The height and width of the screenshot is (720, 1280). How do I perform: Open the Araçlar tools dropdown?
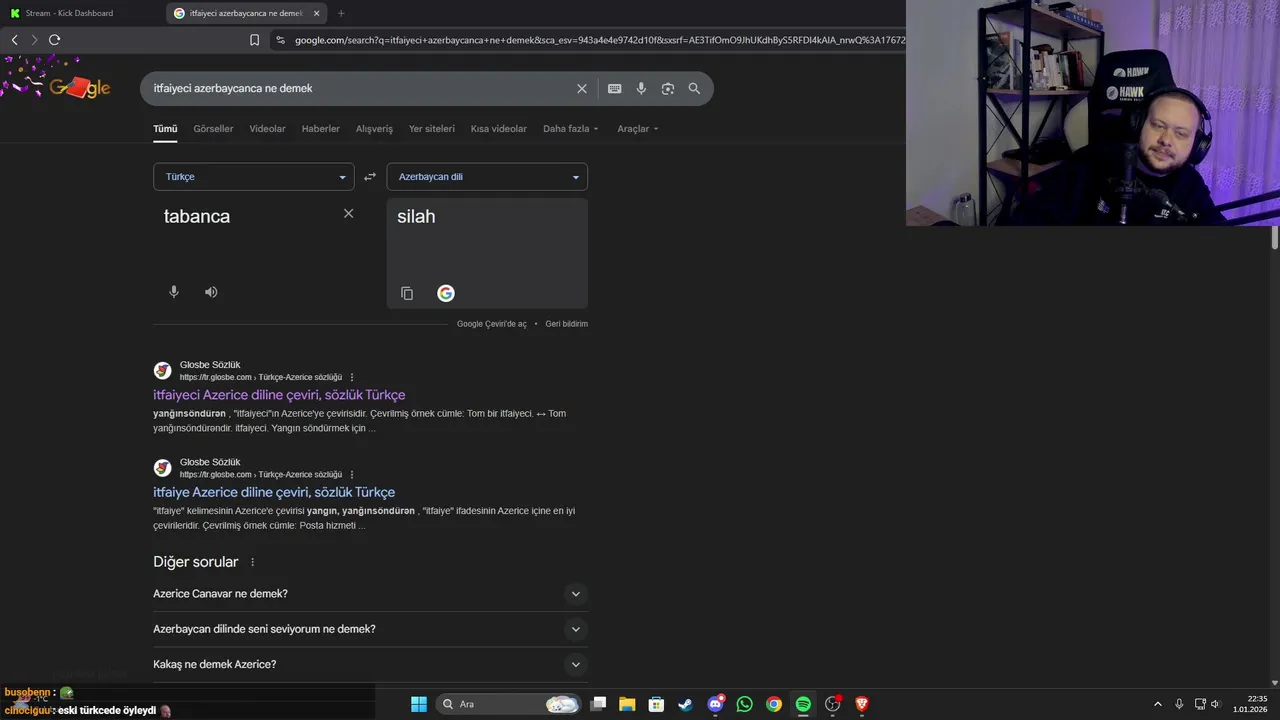coord(638,129)
